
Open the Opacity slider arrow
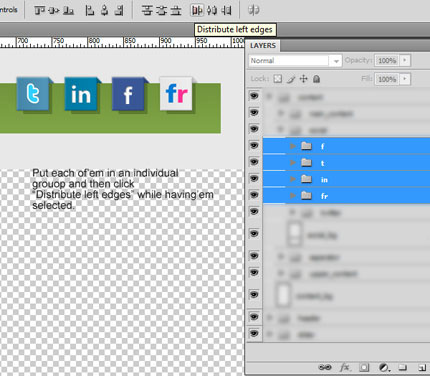tap(405, 60)
